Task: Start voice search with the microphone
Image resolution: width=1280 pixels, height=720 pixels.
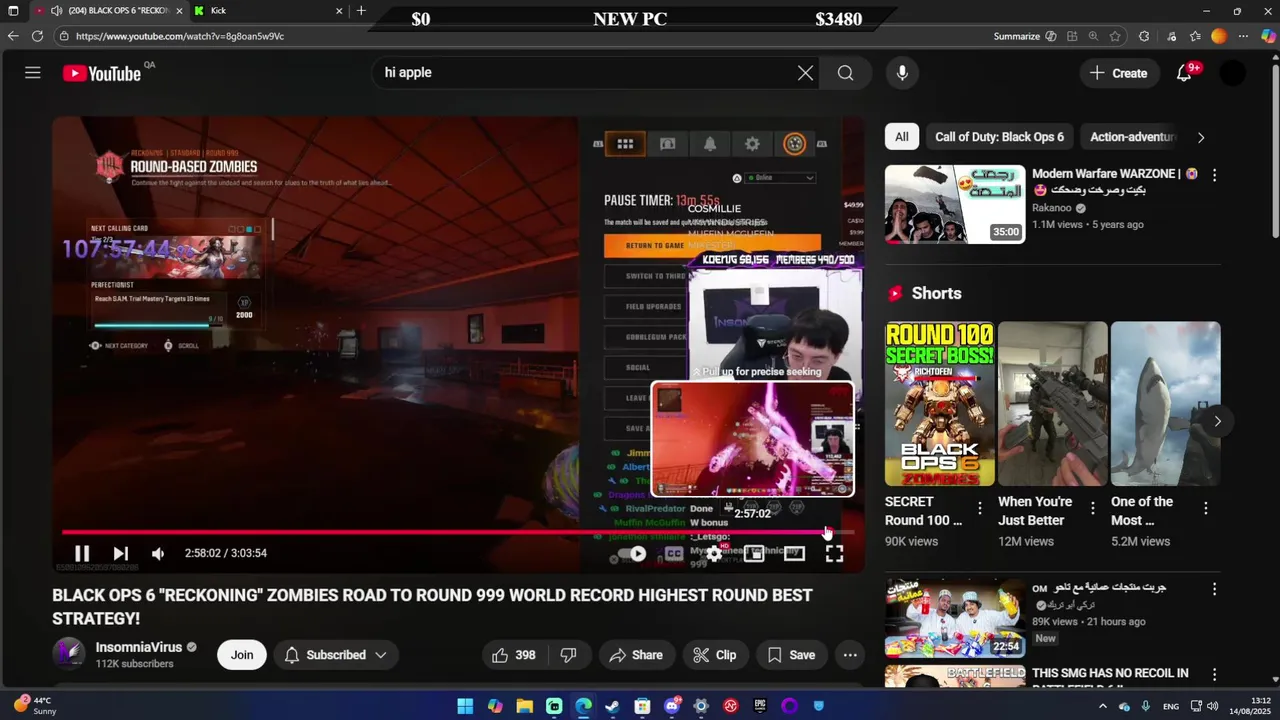Action: point(902,73)
